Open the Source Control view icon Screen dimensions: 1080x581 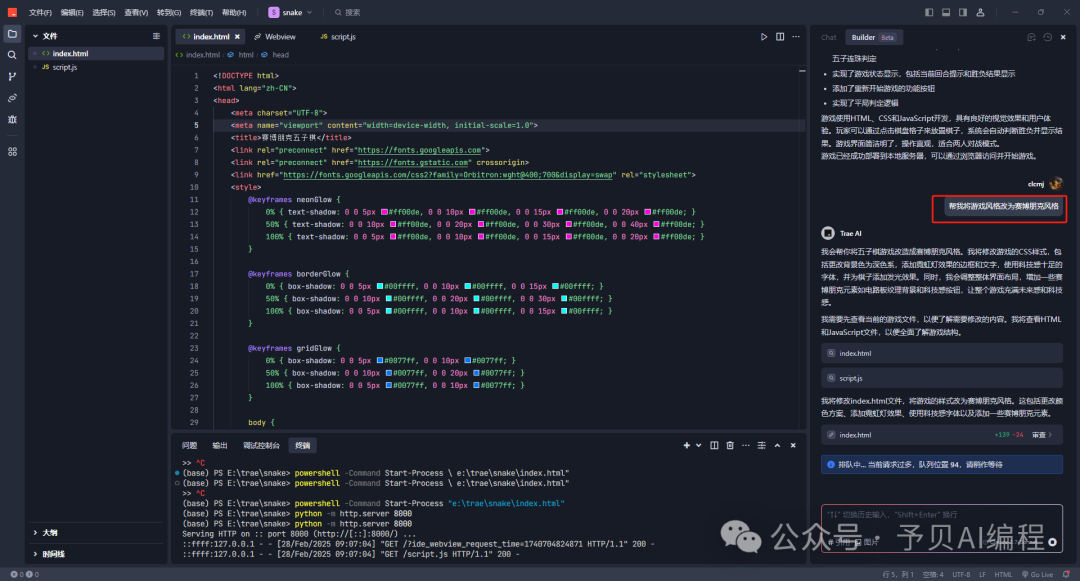[x=12, y=76]
